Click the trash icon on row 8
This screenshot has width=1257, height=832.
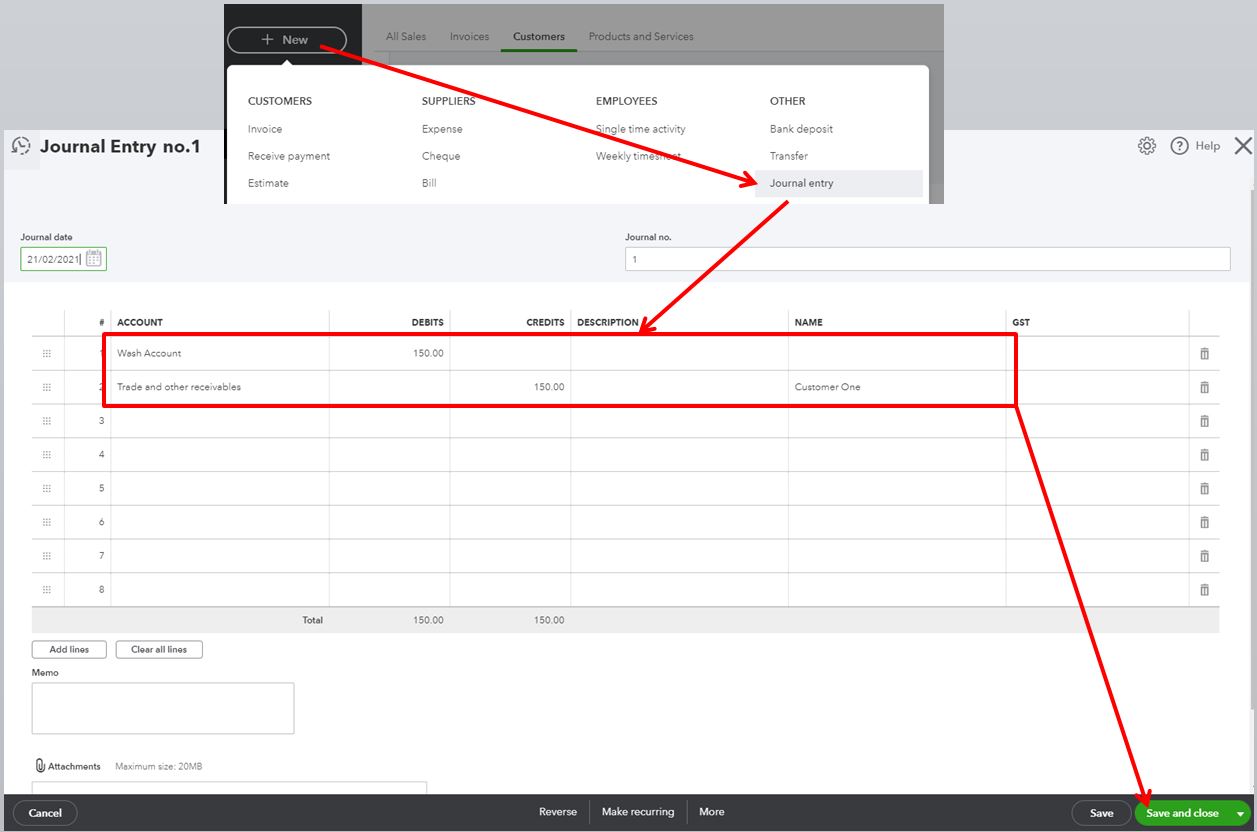pyautogui.click(x=1204, y=590)
